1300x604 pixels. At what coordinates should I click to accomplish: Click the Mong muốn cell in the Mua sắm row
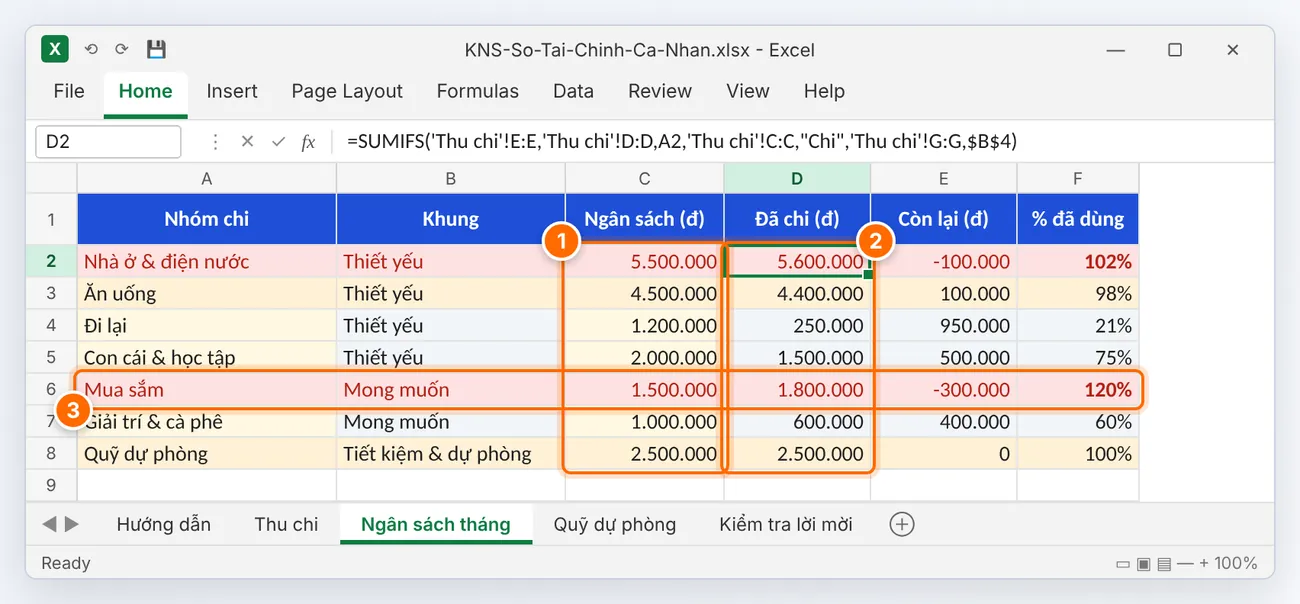point(451,390)
